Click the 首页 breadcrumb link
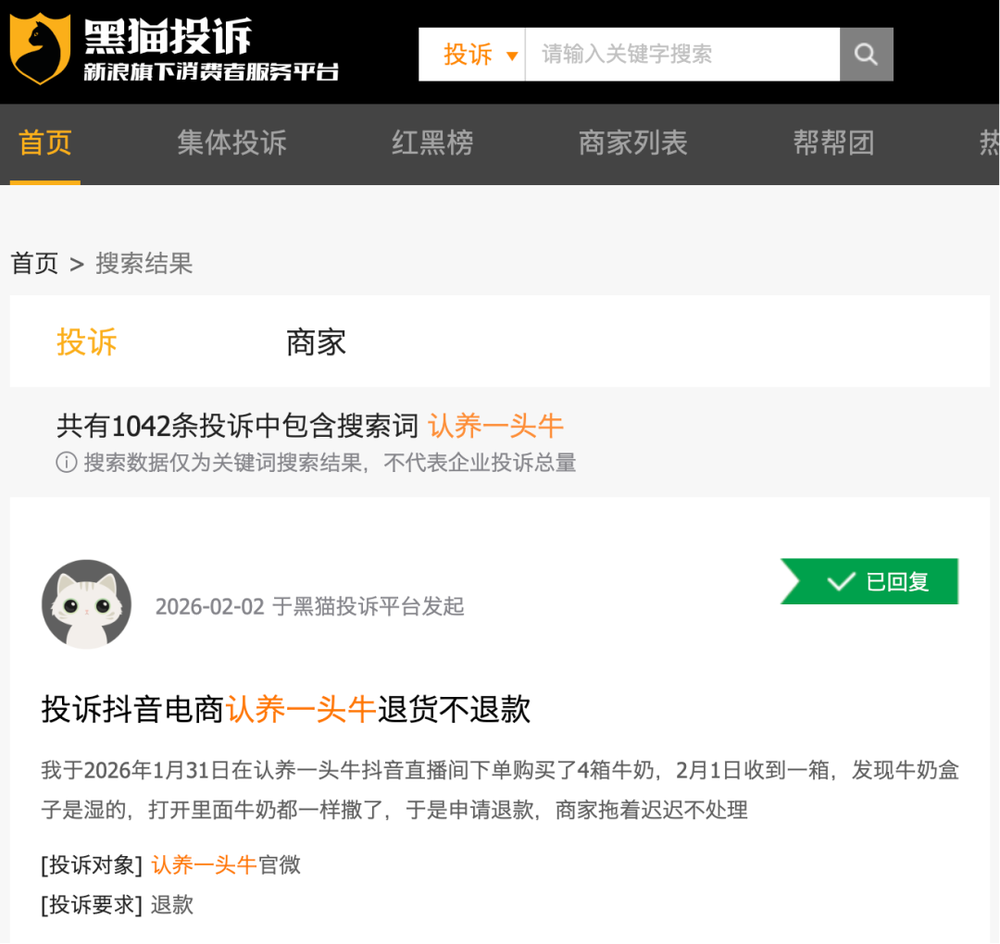Viewport: 1000px width, 944px height. (x=34, y=263)
